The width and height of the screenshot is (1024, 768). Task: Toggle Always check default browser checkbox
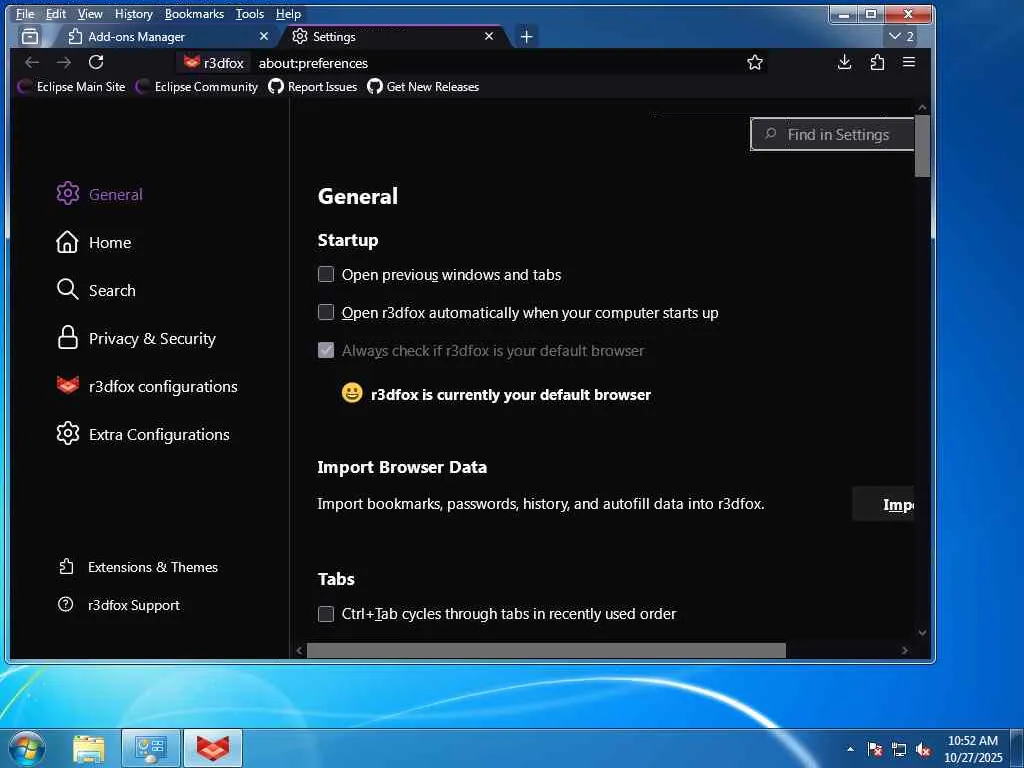[x=326, y=350]
